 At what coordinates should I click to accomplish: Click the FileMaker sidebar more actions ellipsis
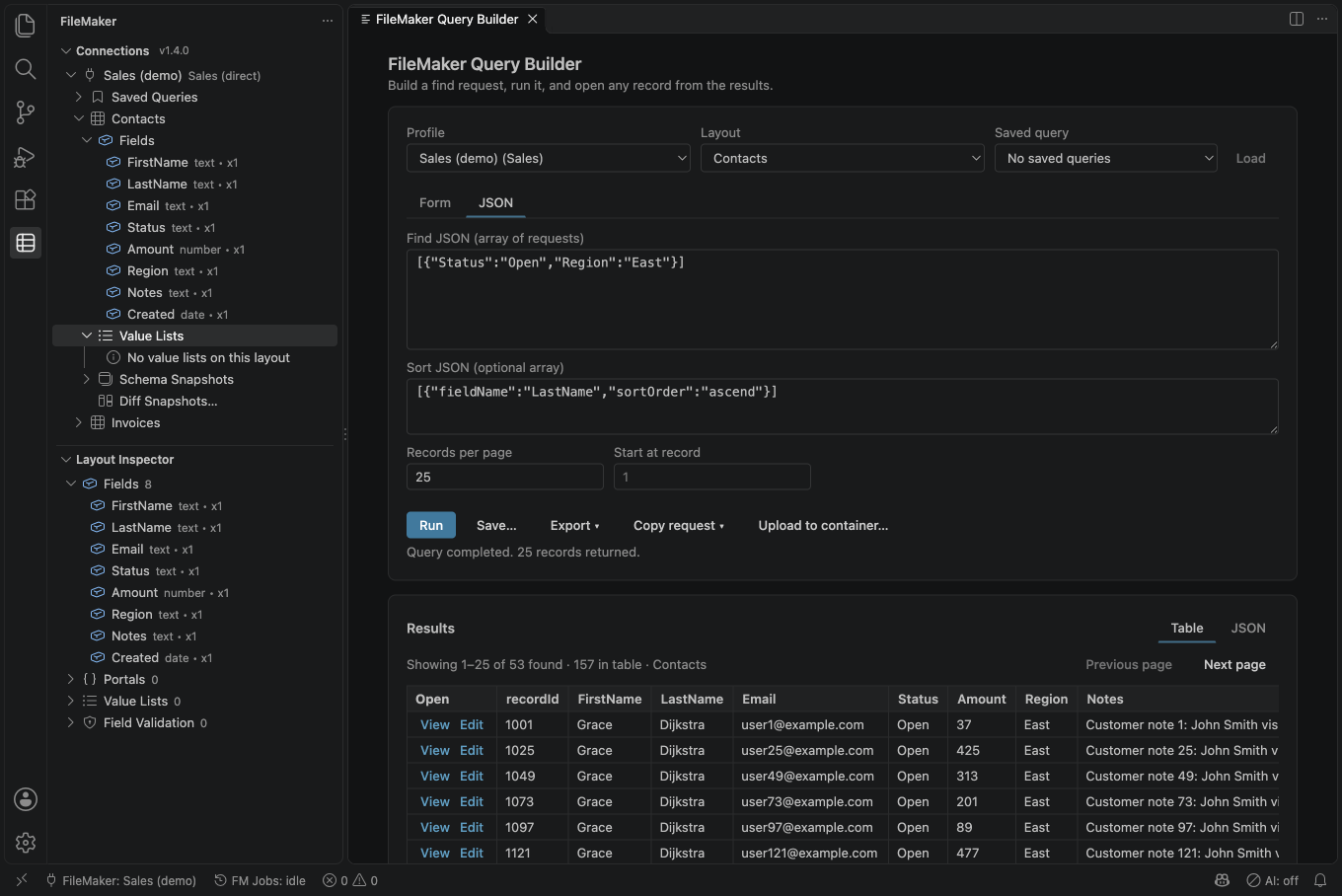(x=328, y=21)
